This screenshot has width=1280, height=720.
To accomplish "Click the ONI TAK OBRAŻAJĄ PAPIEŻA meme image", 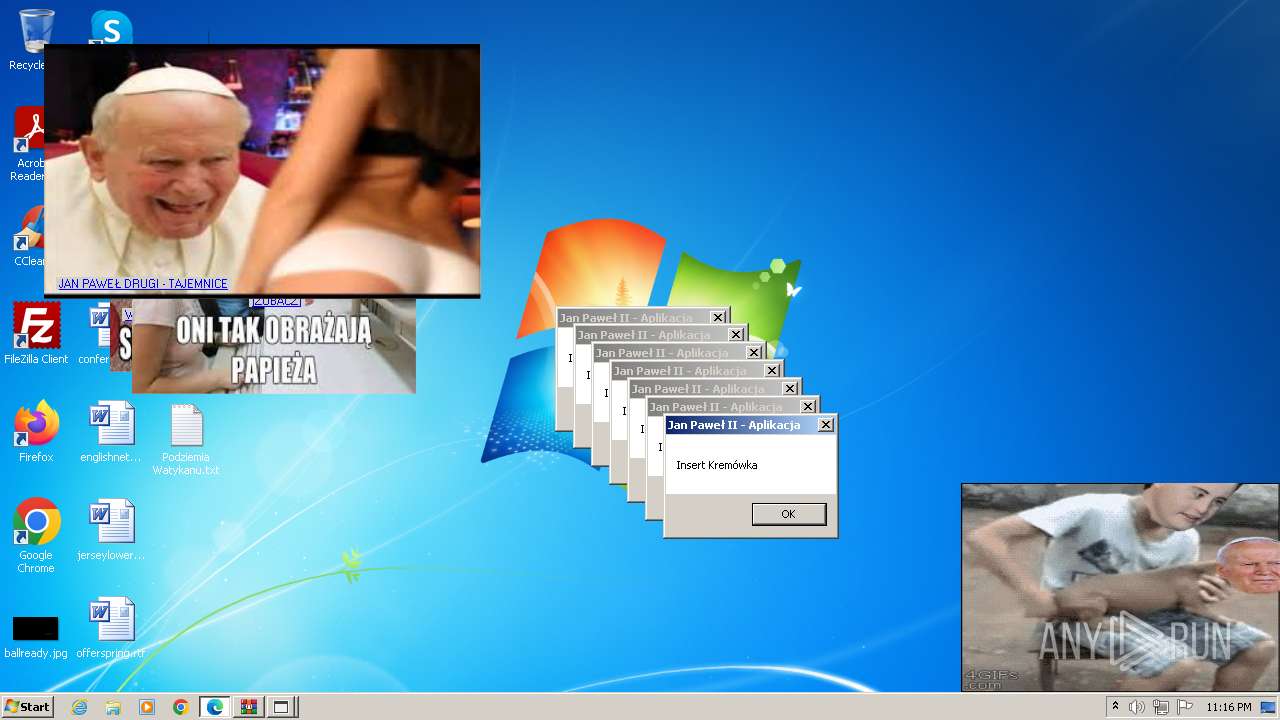I will tap(273, 346).
